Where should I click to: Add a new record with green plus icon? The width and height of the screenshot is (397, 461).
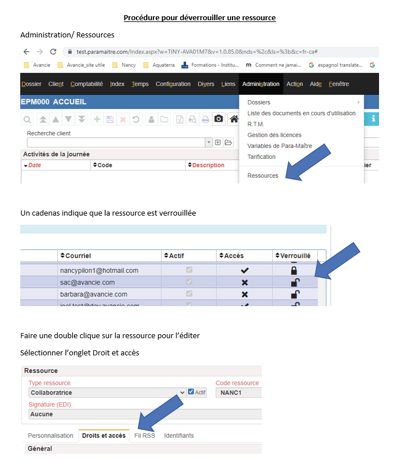(97, 119)
